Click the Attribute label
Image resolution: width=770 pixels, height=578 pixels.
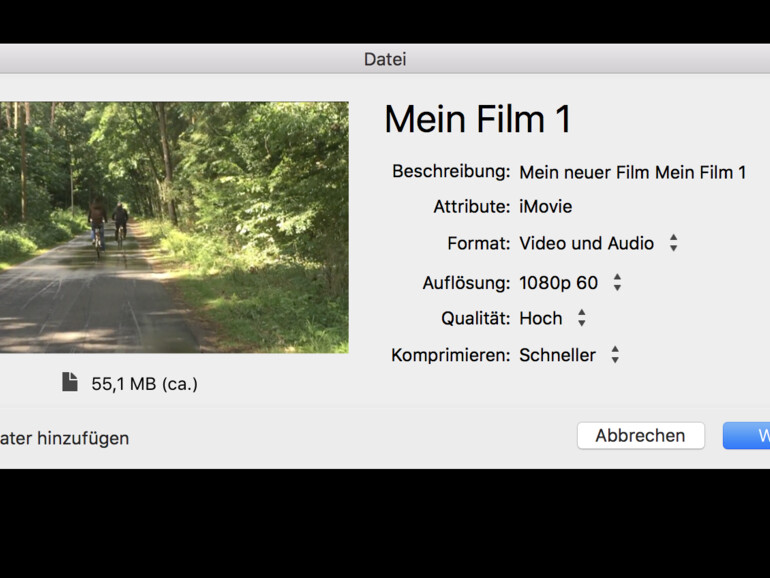pos(471,207)
